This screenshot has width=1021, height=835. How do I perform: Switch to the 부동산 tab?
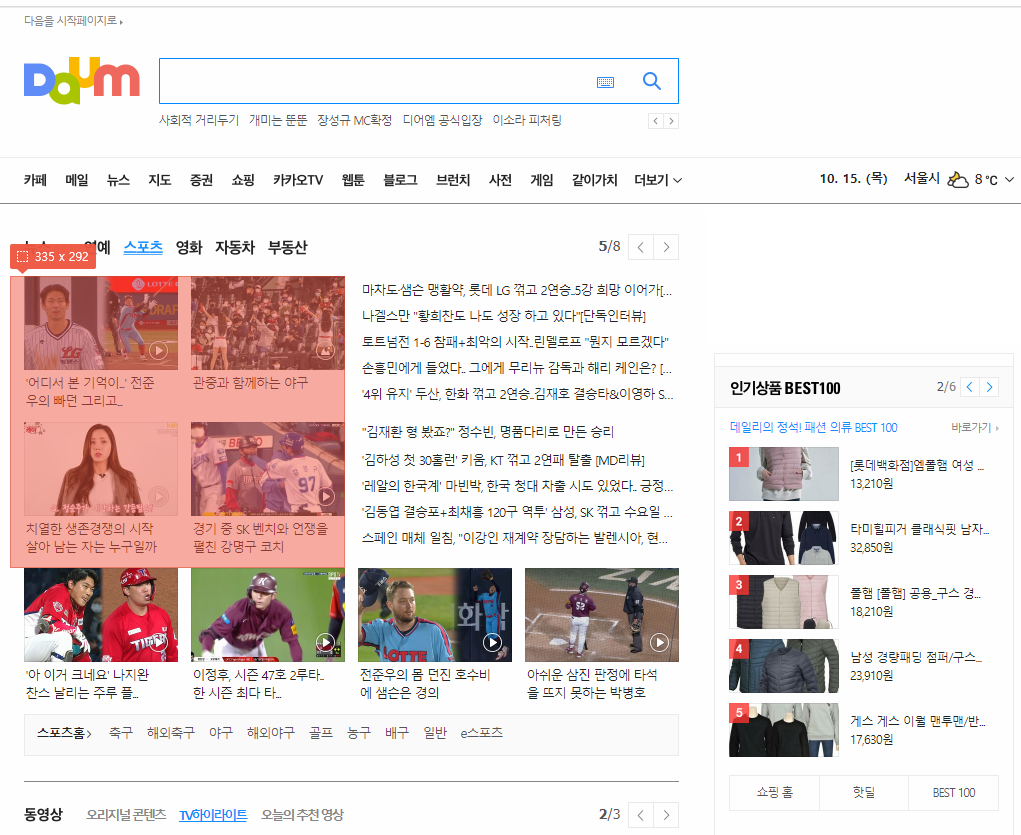point(287,248)
